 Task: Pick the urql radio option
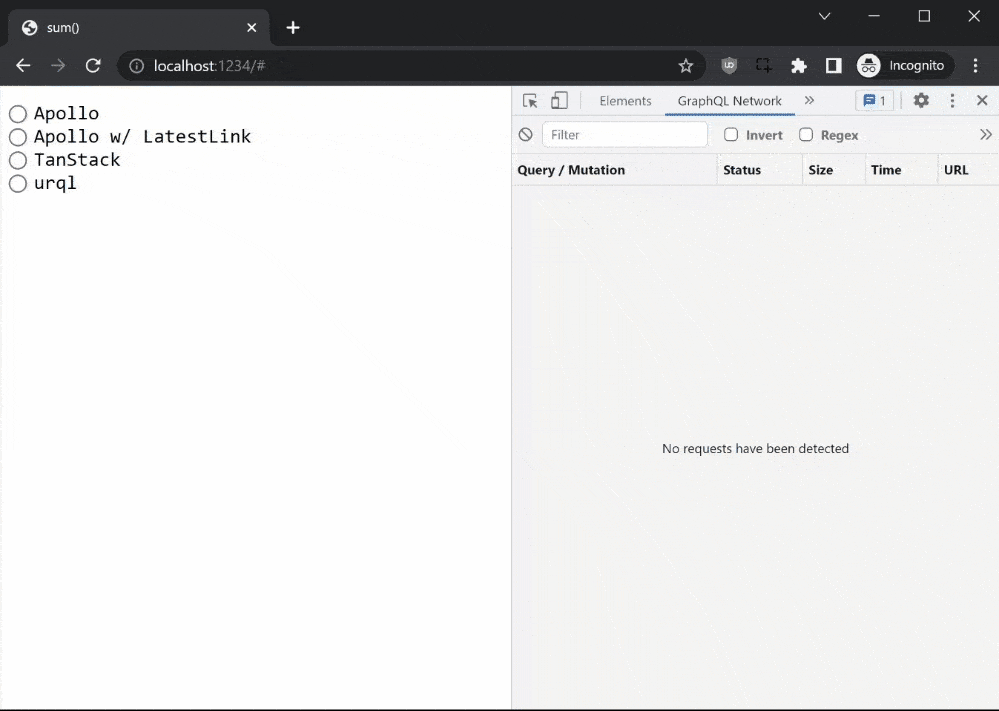pyautogui.click(x=18, y=183)
